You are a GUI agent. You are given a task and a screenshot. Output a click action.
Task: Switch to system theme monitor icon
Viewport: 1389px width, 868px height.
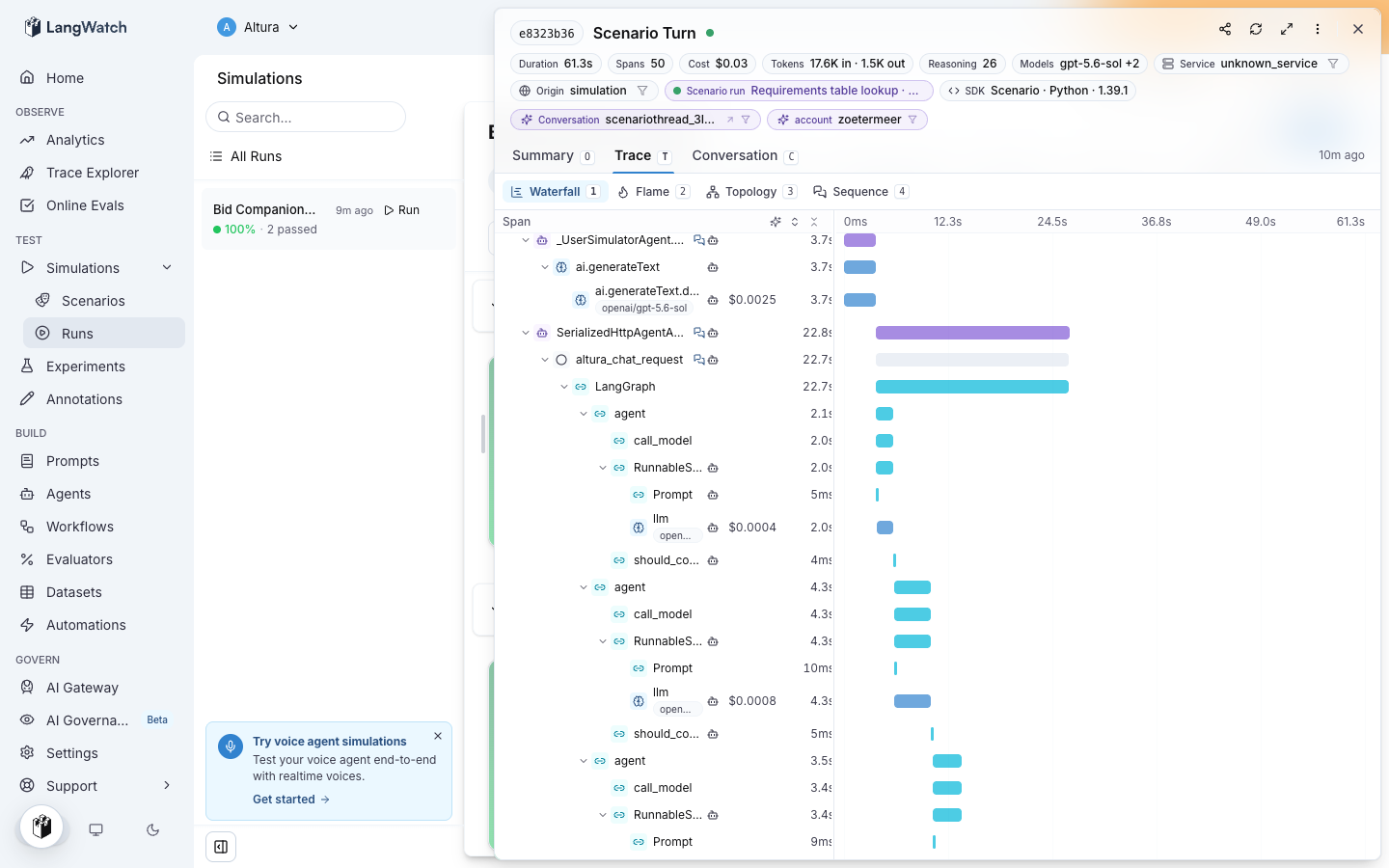[95, 829]
